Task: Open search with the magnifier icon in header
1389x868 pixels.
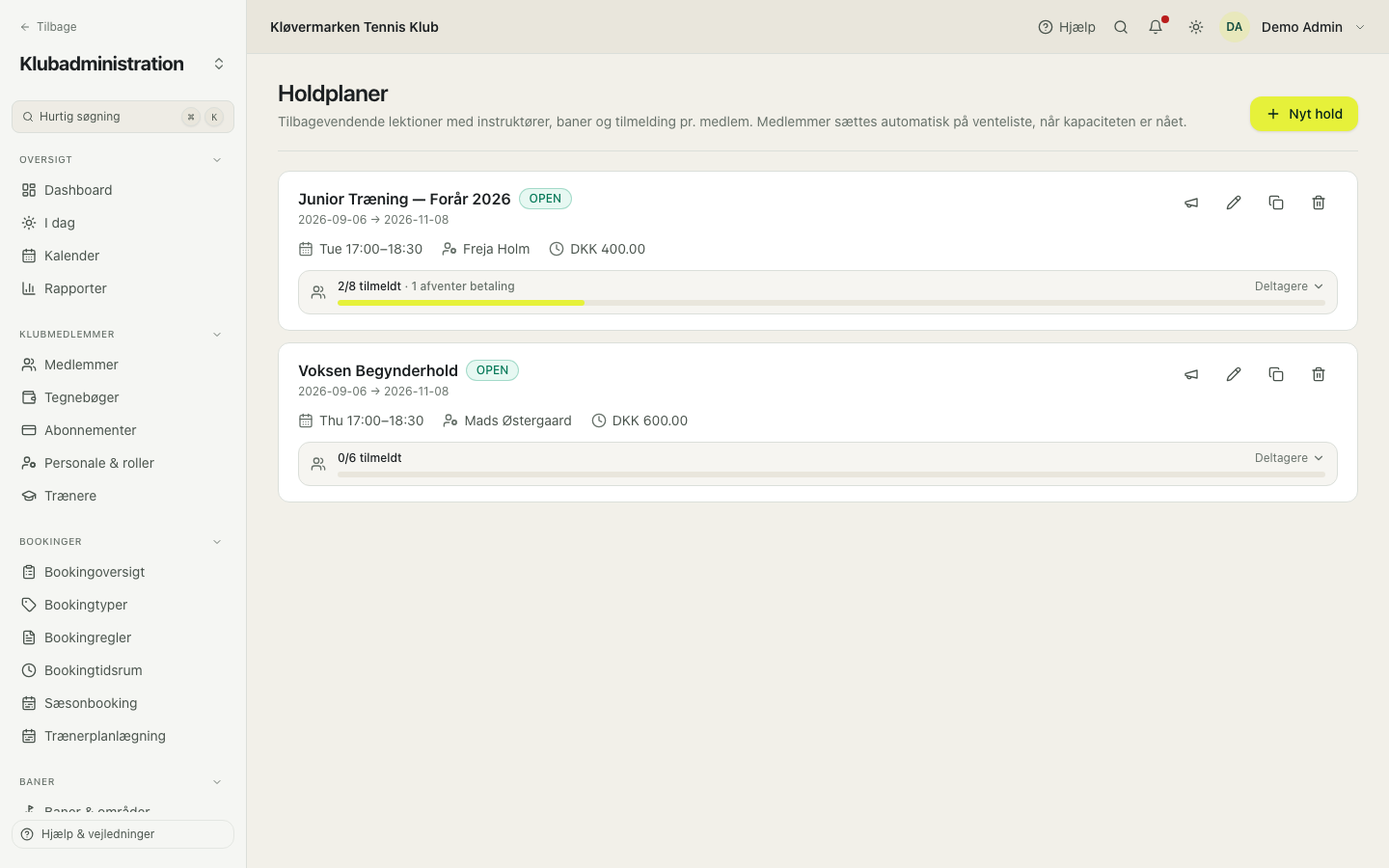Action: [1121, 27]
